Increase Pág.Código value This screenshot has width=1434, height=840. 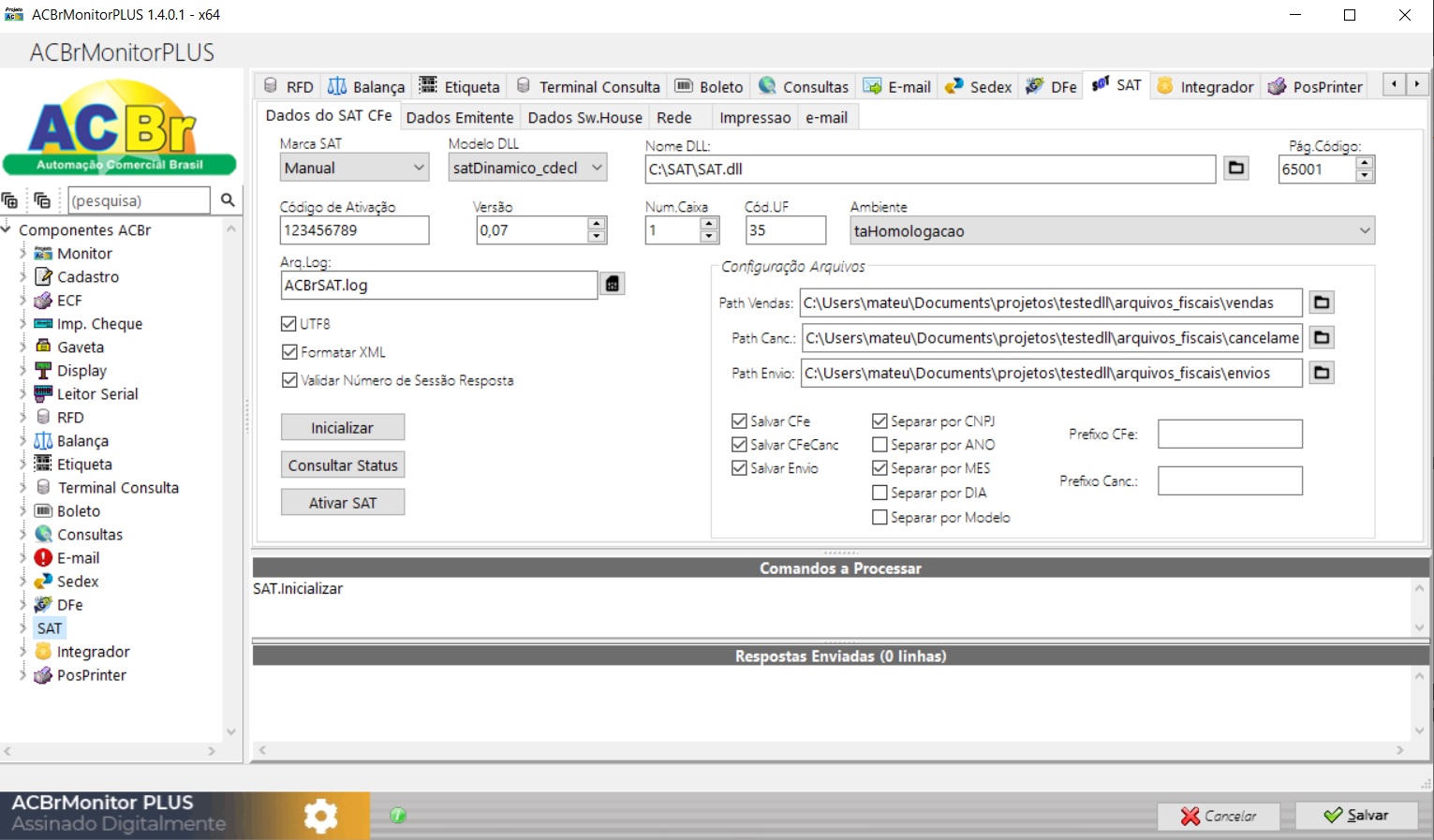pos(1365,163)
